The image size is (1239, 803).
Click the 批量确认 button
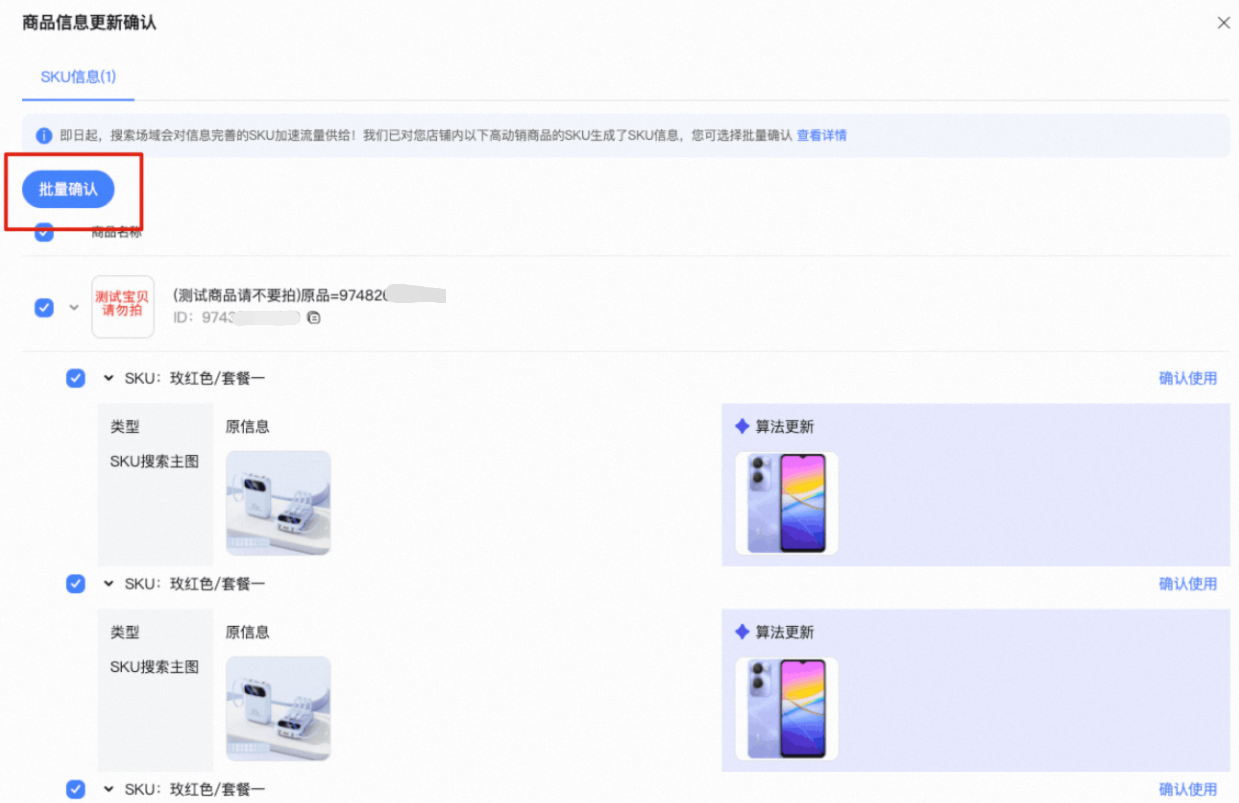coord(69,189)
